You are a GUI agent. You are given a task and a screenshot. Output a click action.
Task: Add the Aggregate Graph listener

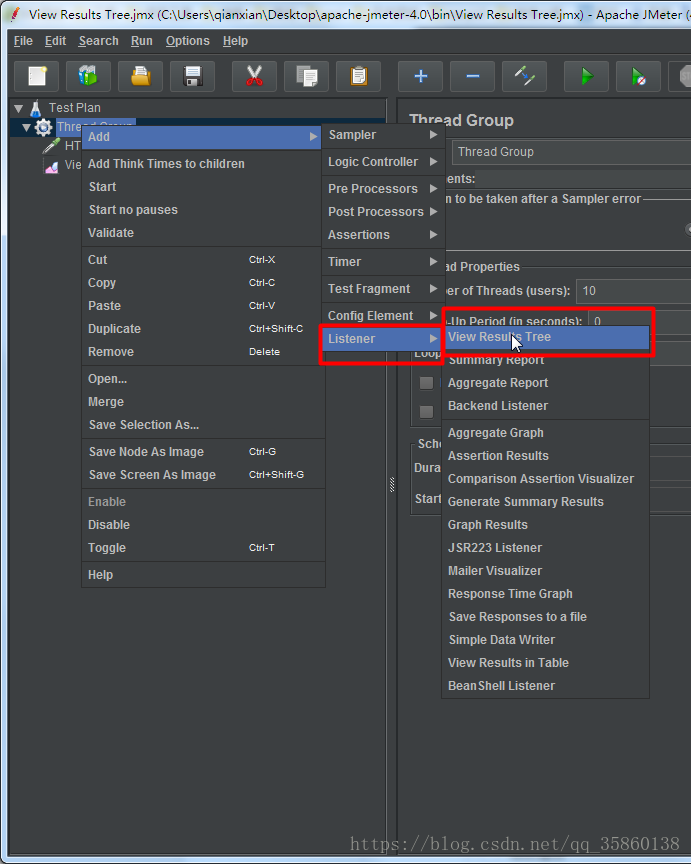point(546,433)
